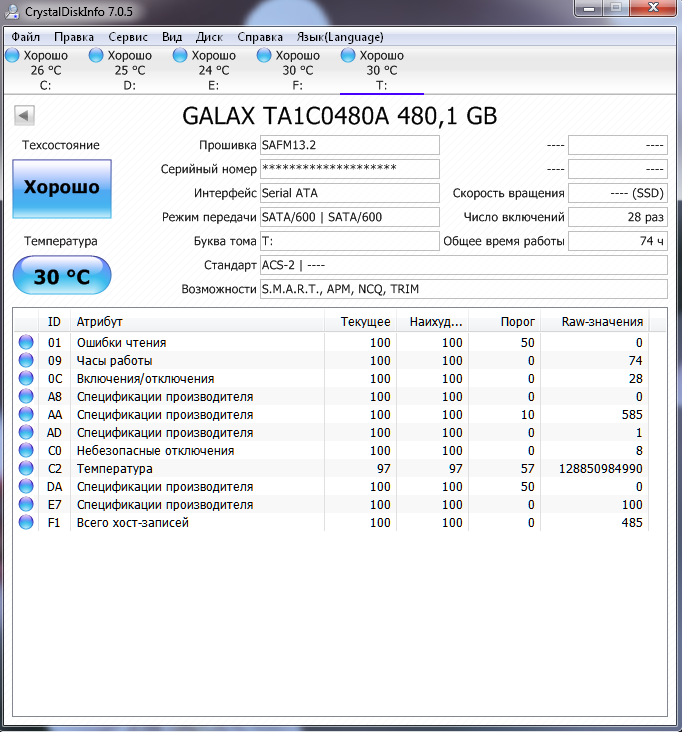Viewport: 682px width, 732px height.
Task: Click raw value 100 in E7 row
Action: point(632,505)
